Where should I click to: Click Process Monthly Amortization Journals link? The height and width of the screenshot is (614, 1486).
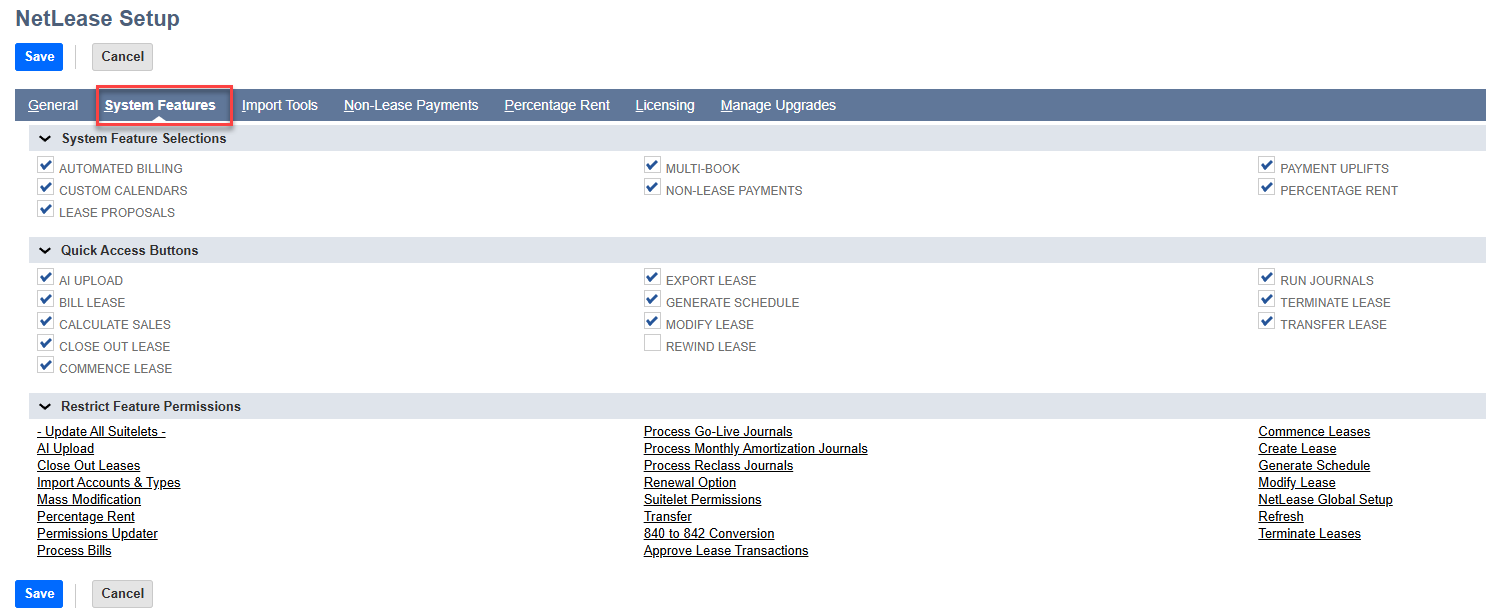[x=756, y=449]
